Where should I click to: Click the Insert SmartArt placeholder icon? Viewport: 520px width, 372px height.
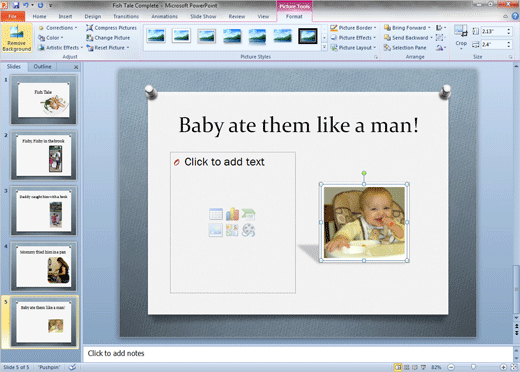click(x=248, y=214)
